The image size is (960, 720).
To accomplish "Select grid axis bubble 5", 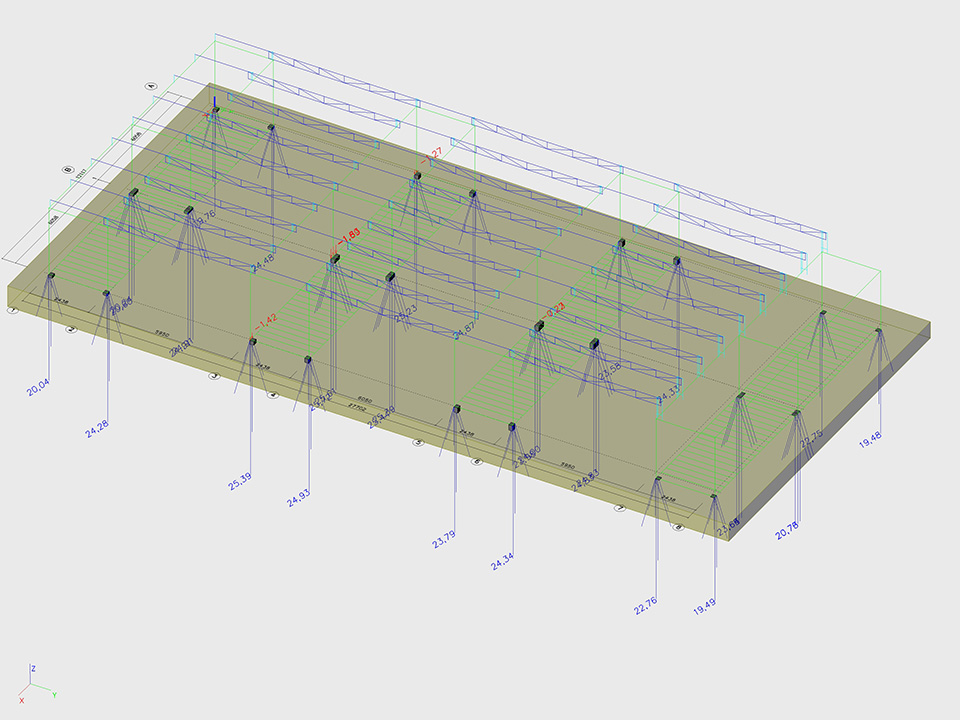I will click(x=419, y=443).
